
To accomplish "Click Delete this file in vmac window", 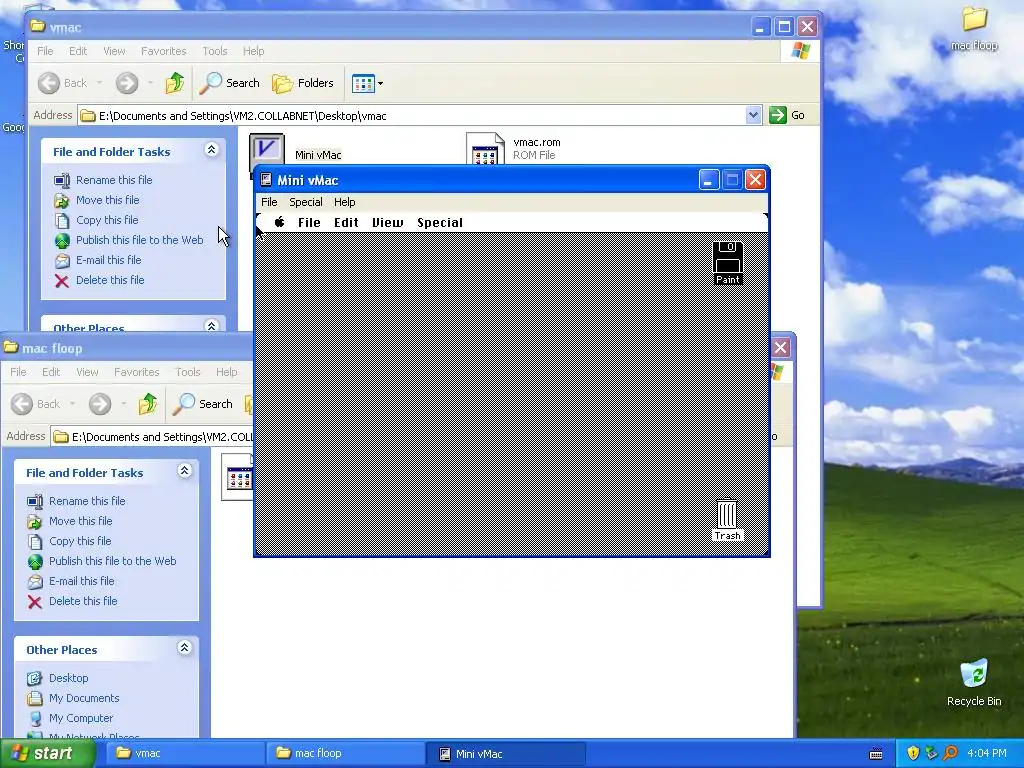I will (x=110, y=280).
